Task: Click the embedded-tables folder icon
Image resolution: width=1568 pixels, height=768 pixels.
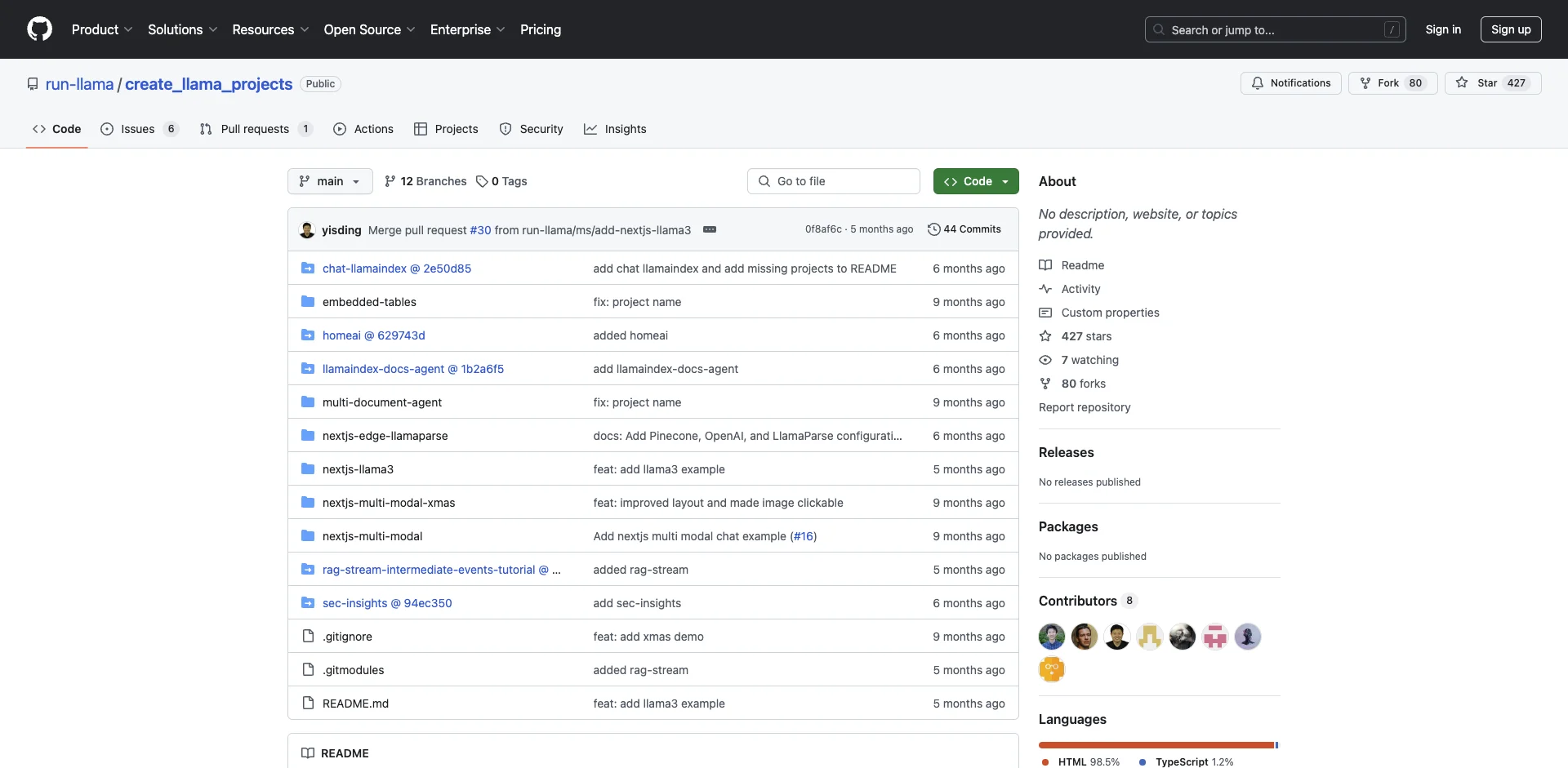Action: point(308,302)
